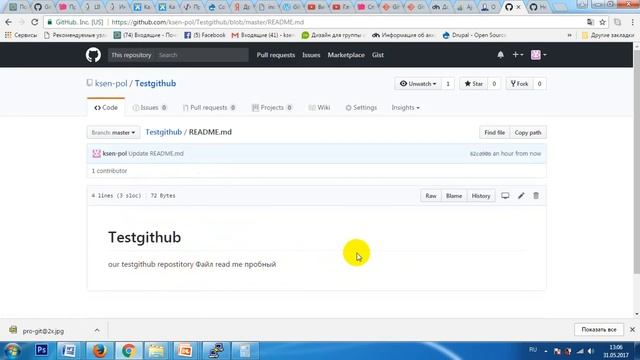Reload the page
640x360 pixels.
35,22
